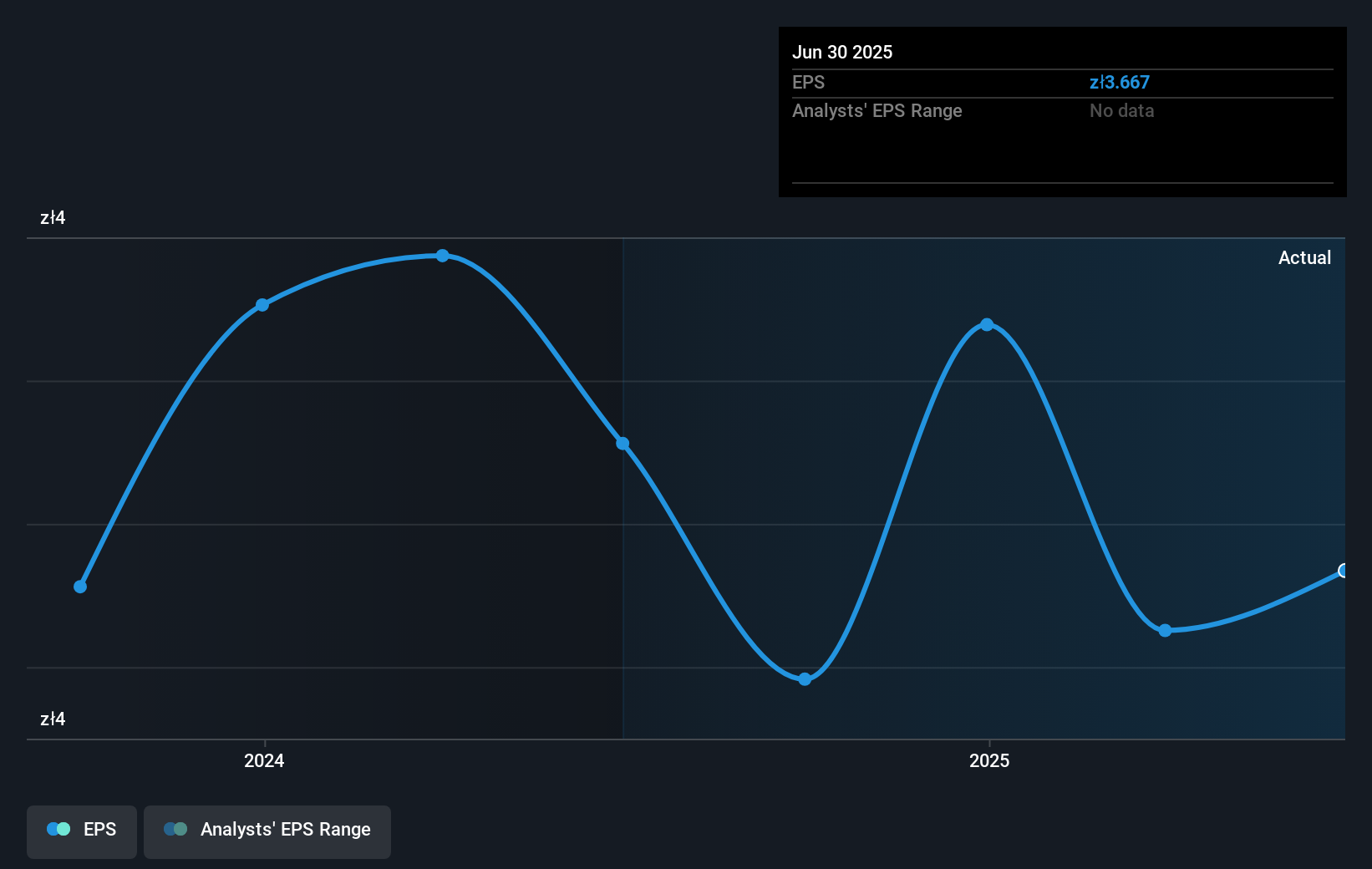Toggle the Analysts' EPS Range legend series
Image resolution: width=1372 pixels, height=869 pixels.
click(267, 831)
